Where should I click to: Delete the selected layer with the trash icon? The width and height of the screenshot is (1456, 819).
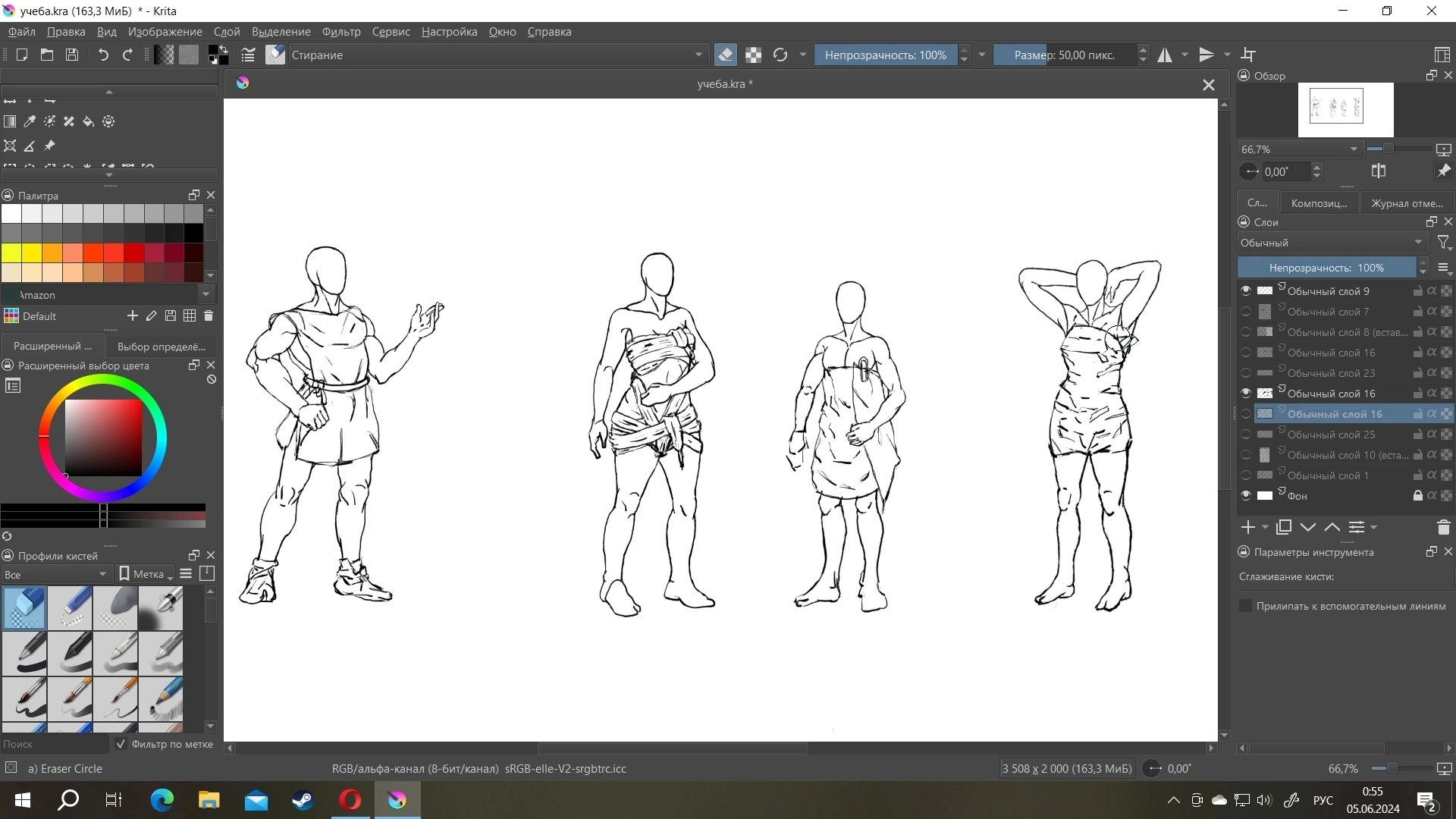click(x=1443, y=527)
